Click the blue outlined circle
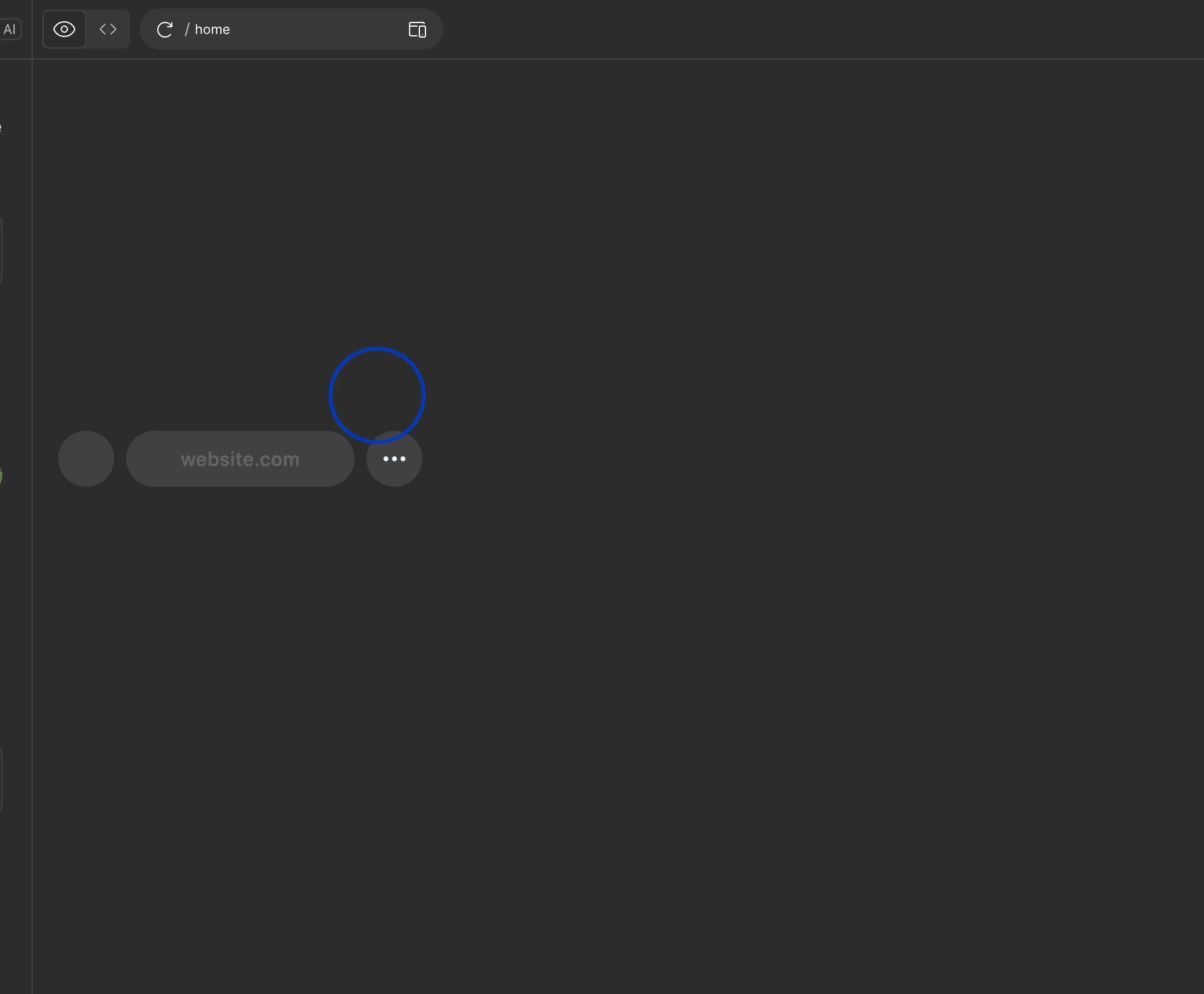This screenshot has width=1204, height=994. [x=377, y=395]
